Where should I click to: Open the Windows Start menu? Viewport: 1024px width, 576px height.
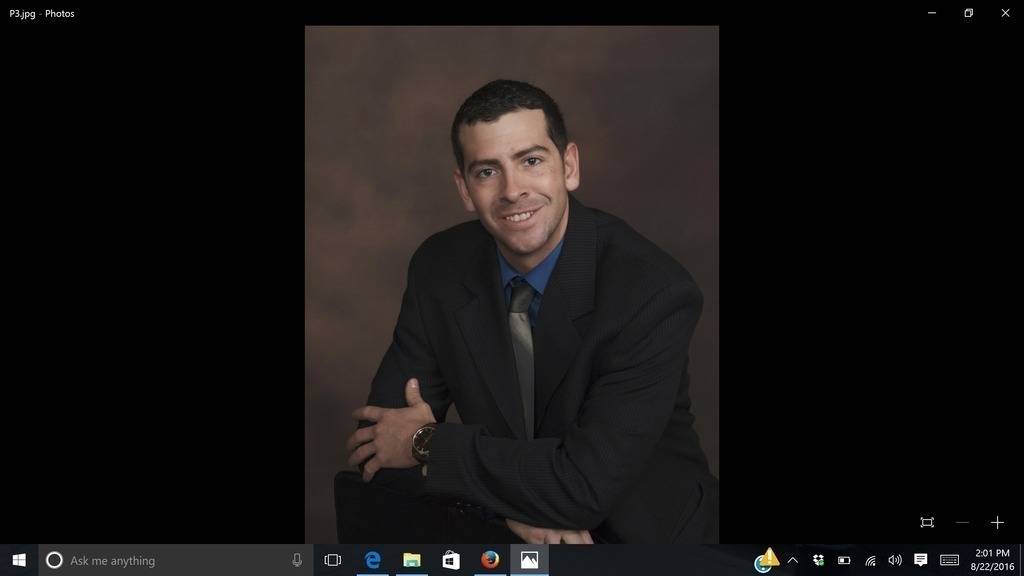pyautogui.click(x=18, y=560)
